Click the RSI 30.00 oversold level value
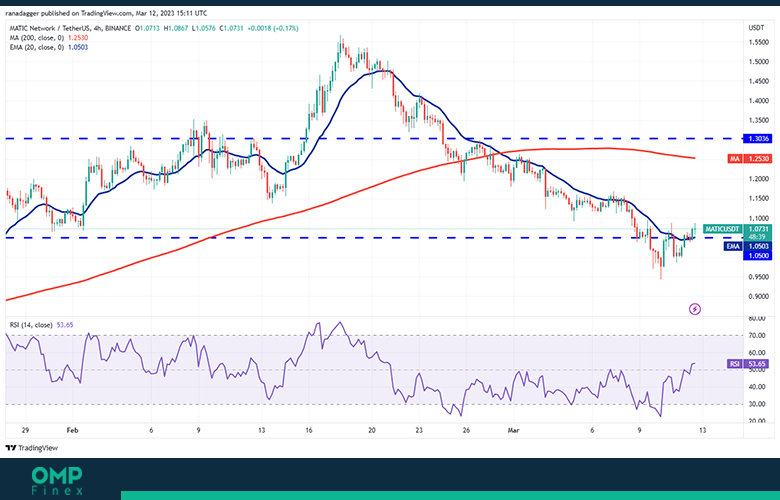Screen dimensions: 780x500 [758, 404]
